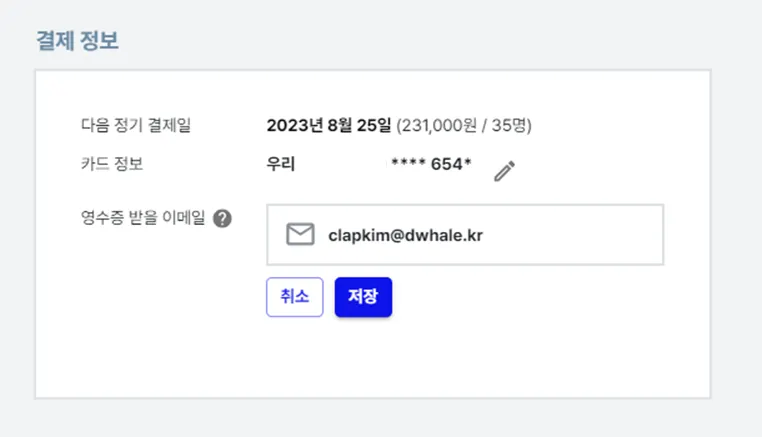Click the 35명 member count text
The width and height of the screenshot is (762, 437).
point(509,125)
